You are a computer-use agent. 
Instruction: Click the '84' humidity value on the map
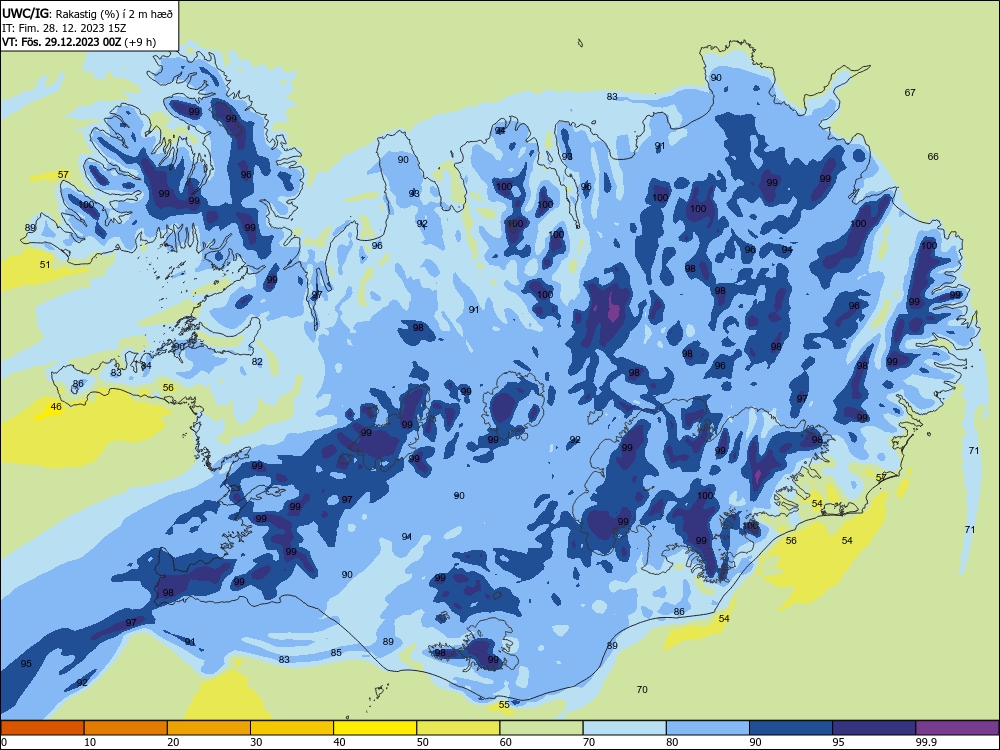tap(146, 365)
